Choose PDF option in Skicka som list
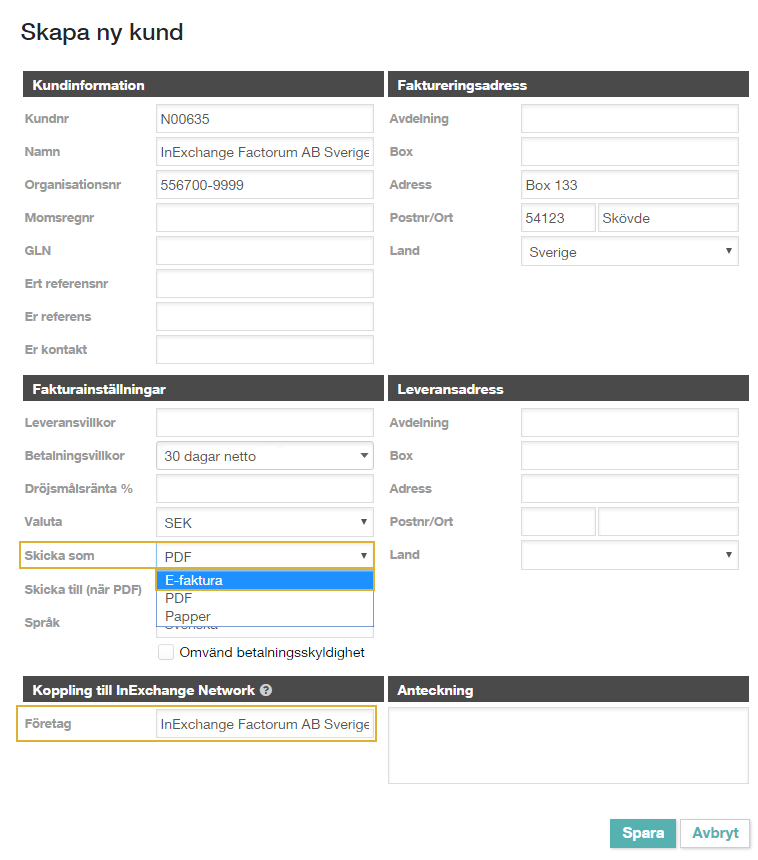The image size is (758, 860). [x=264, y=598]
